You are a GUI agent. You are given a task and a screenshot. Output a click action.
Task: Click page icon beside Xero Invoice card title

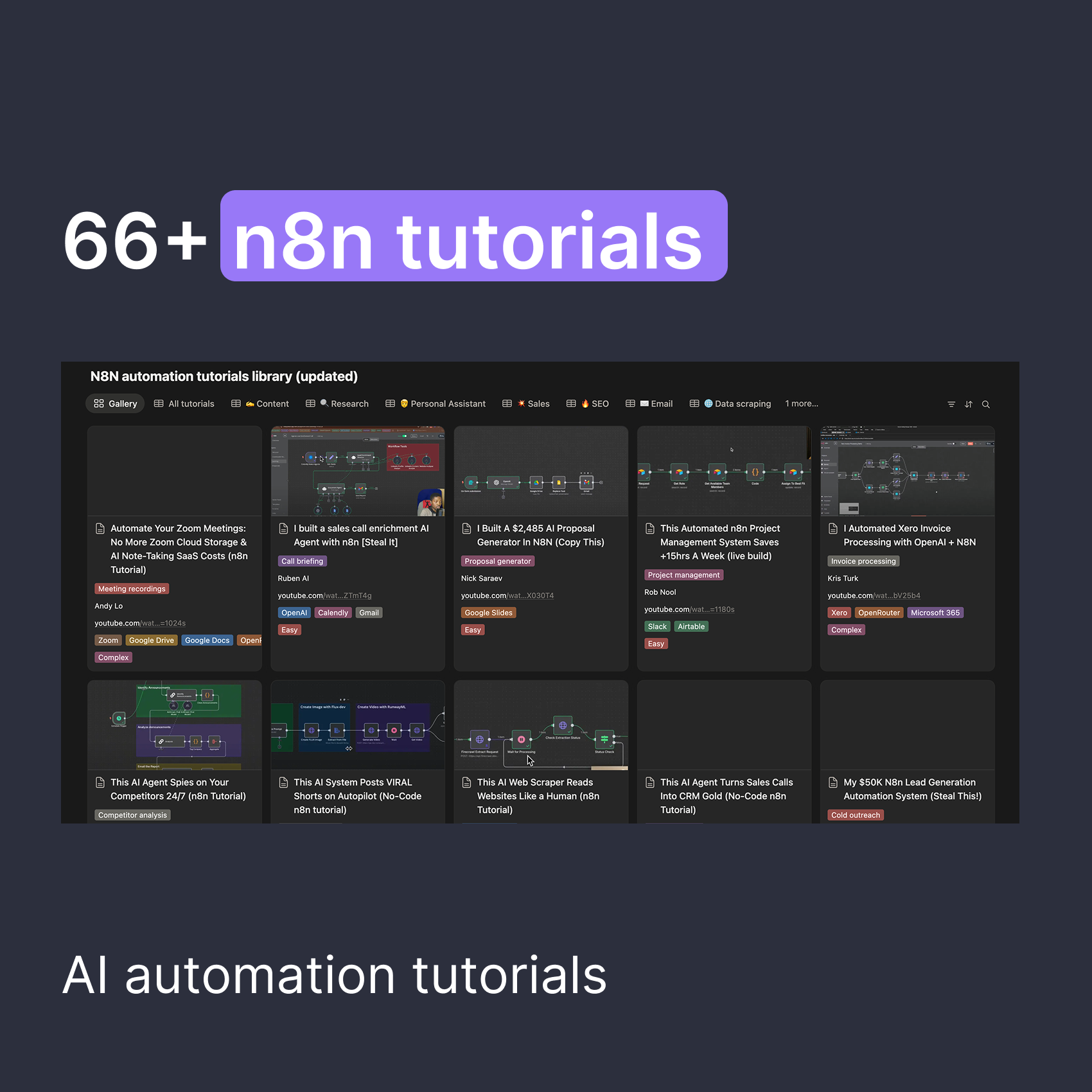tap(833, 529)
